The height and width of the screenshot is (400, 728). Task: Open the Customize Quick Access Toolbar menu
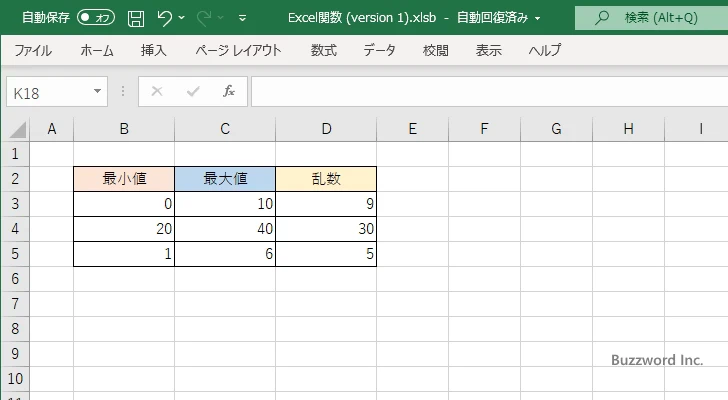coord(242,18)
